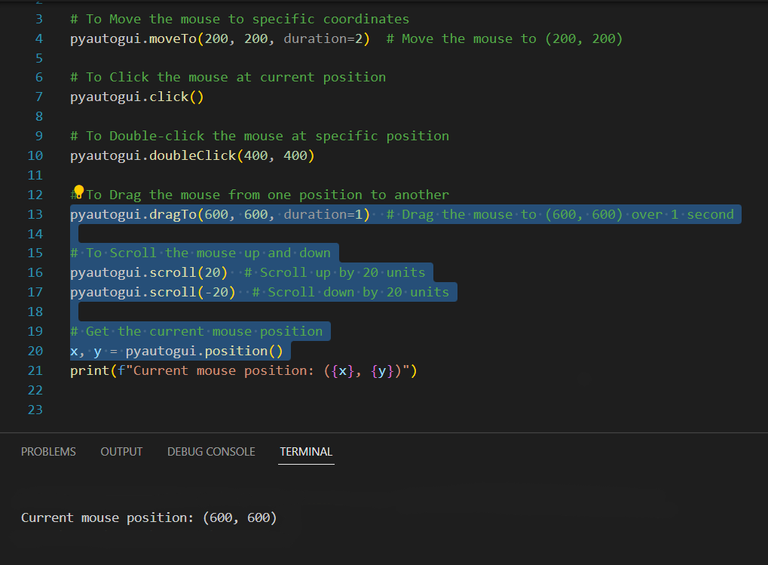This screenshot has height=565, width=768.
Task: Click comment 'To Click the mouse at current position'
Action: point(228,77)
